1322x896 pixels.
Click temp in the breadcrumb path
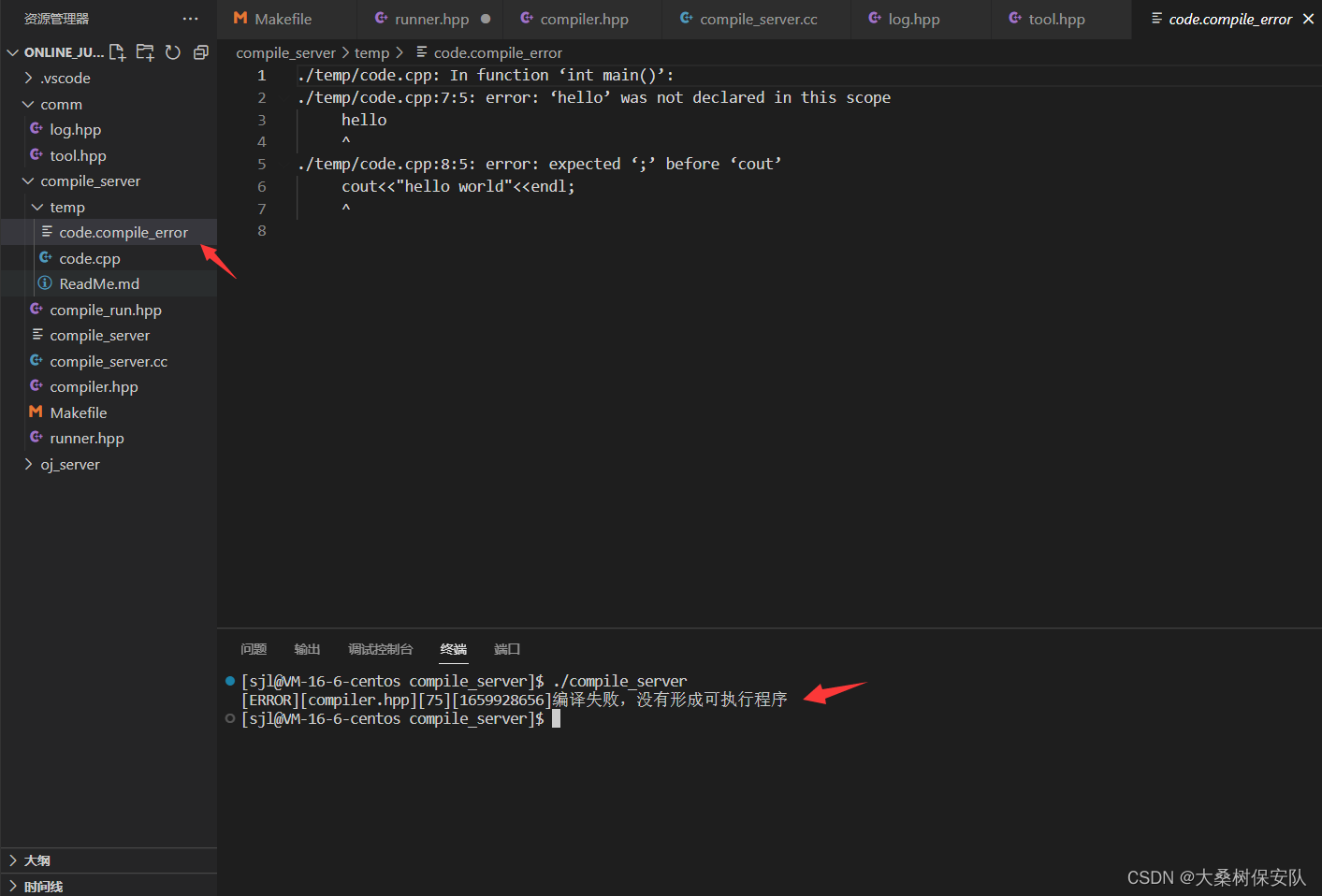[371, 53]
